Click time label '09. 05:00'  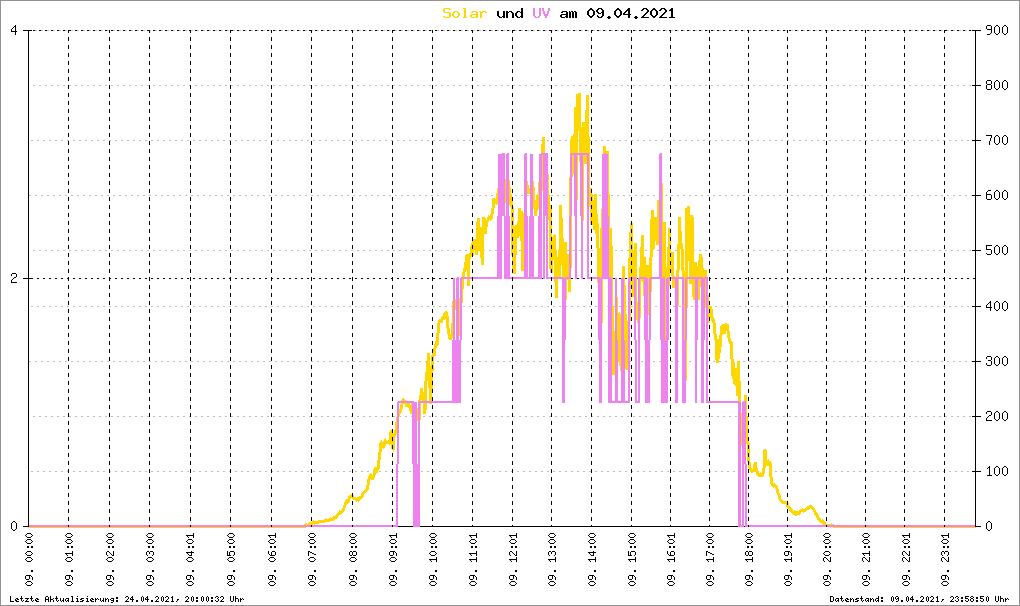click(231, 559)
